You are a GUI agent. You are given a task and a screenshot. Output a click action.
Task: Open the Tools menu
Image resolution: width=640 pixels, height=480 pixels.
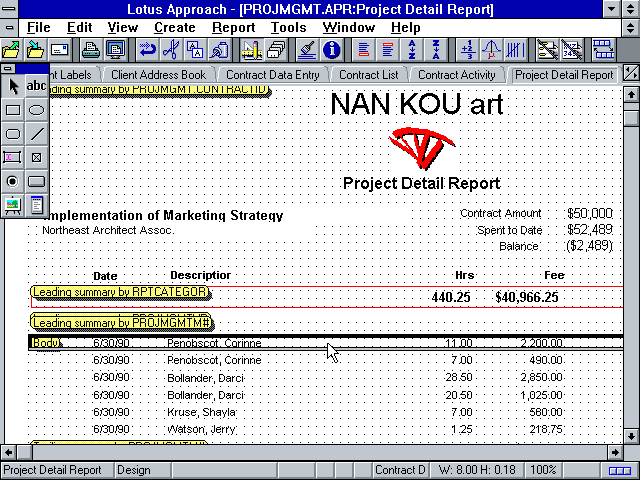click(x=289, y=28)
